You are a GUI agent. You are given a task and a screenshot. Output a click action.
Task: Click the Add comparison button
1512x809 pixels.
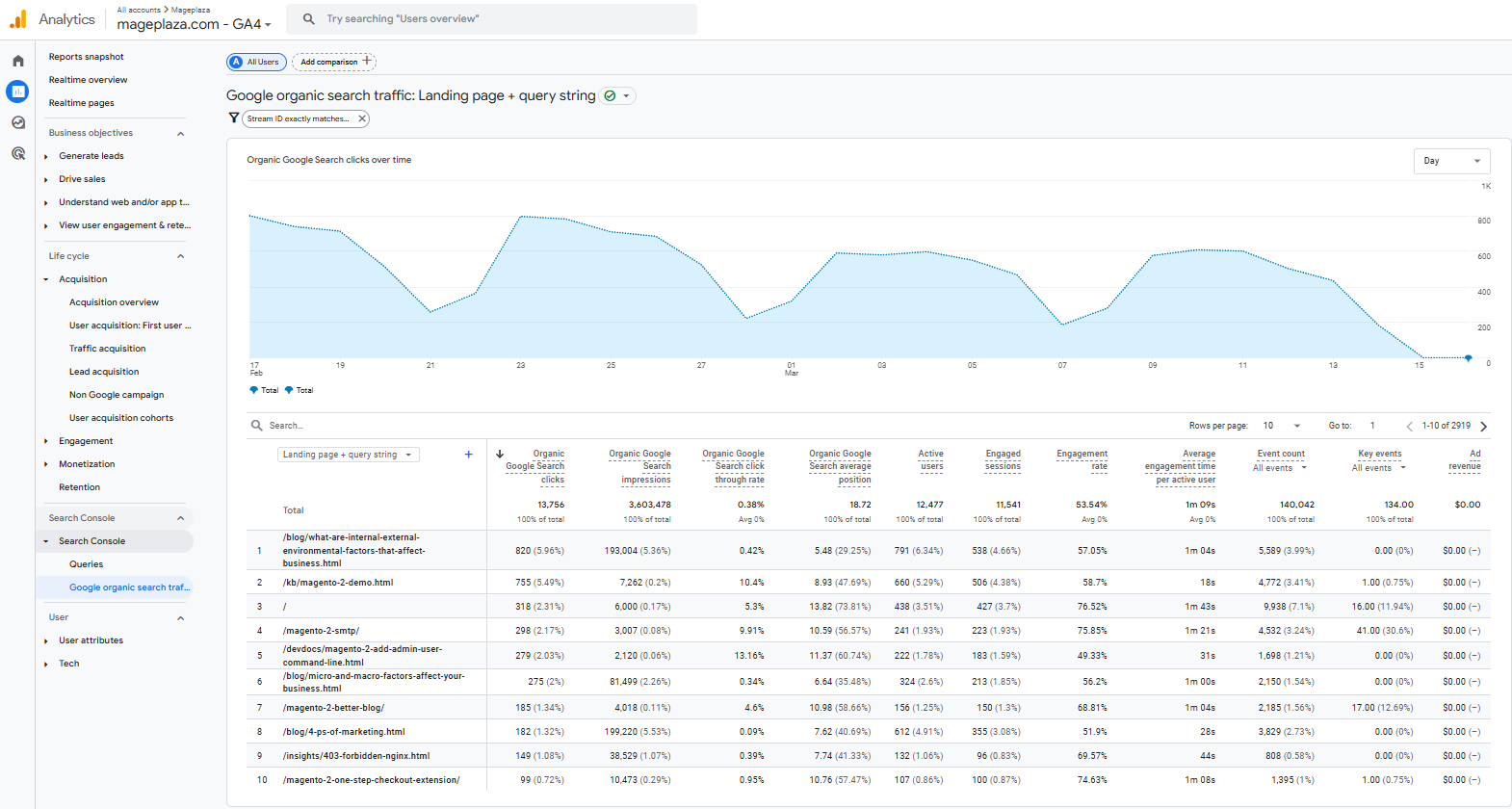click(334, 62)
